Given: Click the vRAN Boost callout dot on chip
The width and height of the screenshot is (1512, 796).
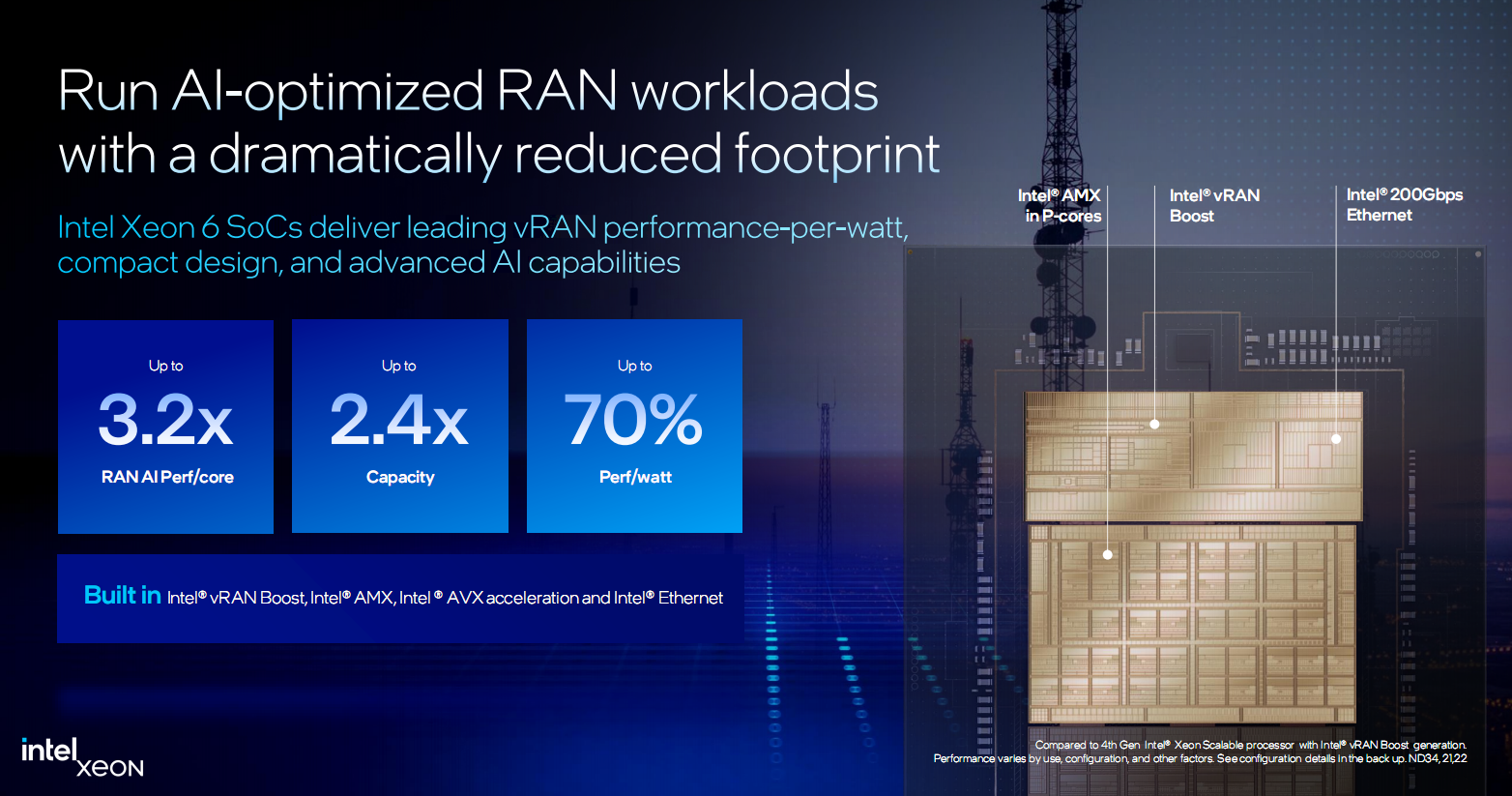Looking at the screenshot, I should [x=1154, y=424].
